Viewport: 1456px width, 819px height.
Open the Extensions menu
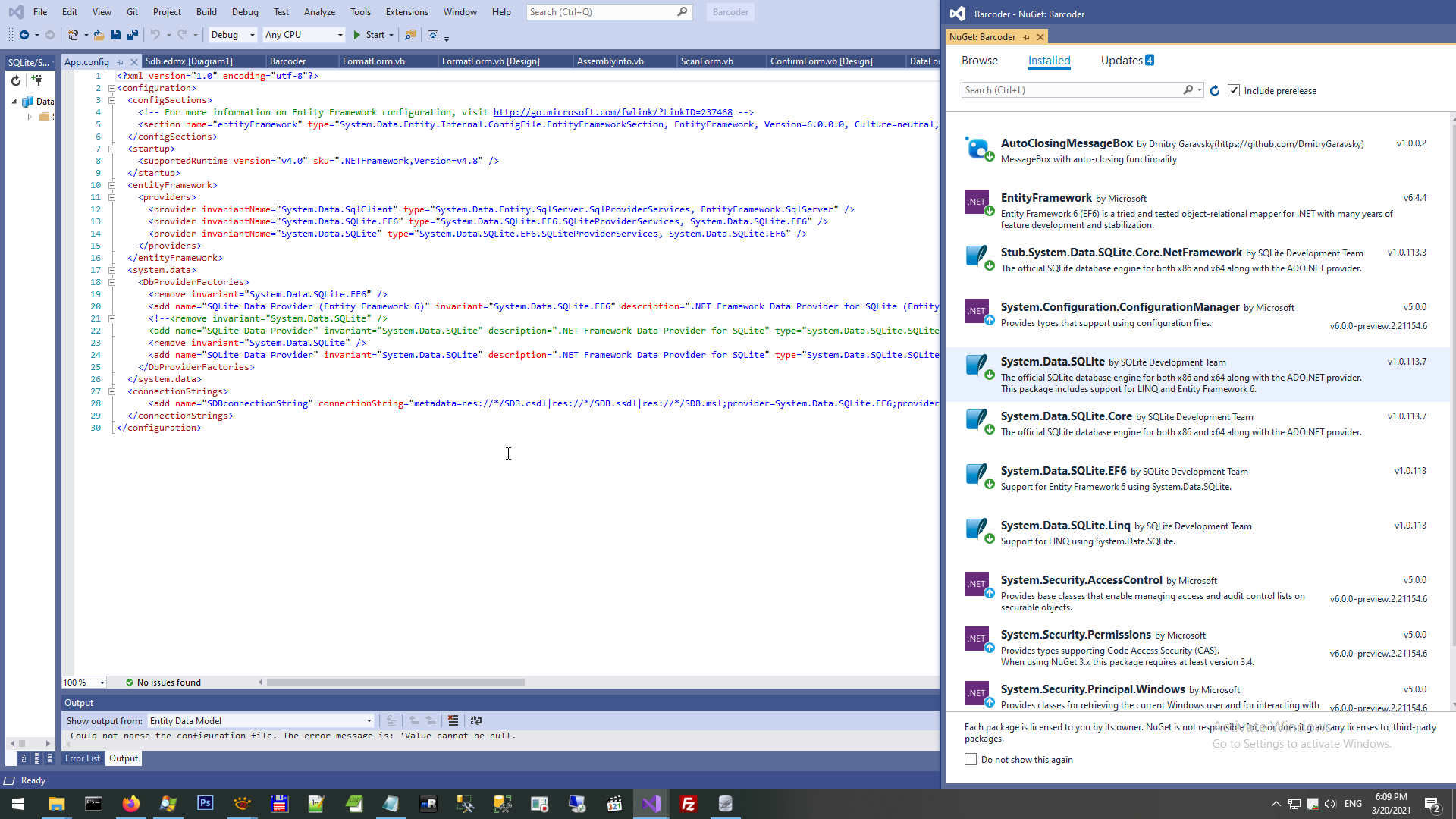(406, 12)
